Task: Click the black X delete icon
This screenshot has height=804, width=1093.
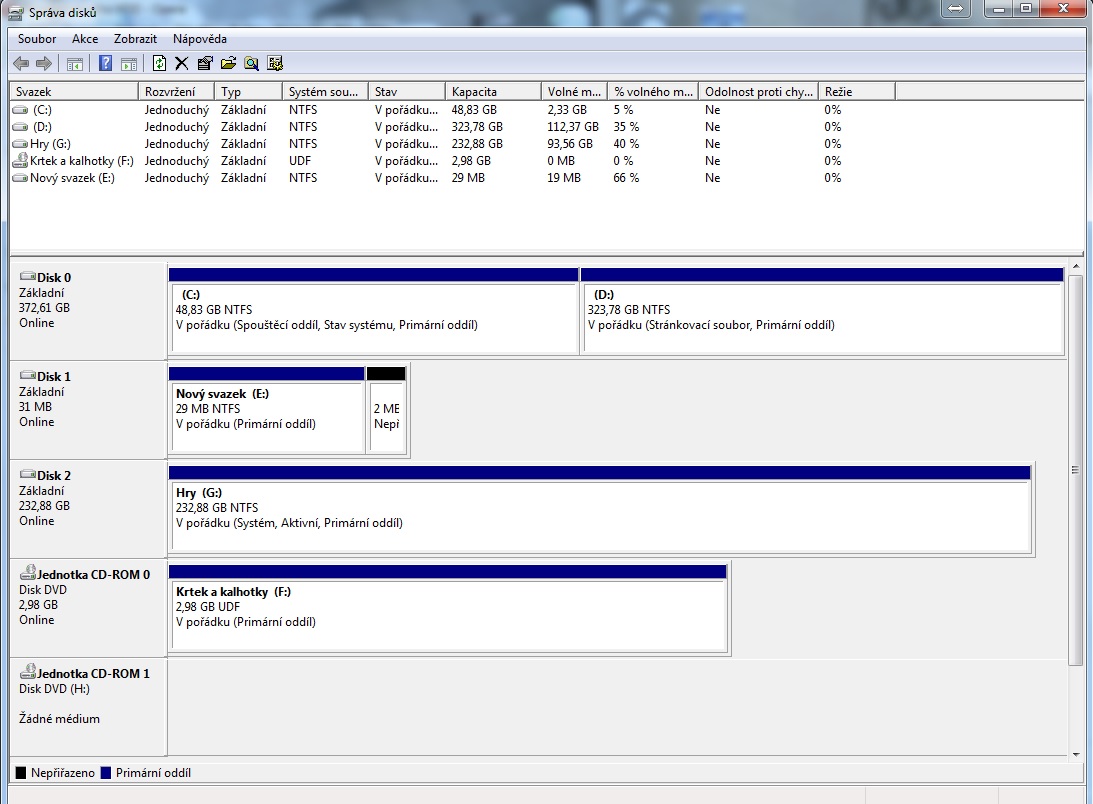Action: click(x=181, y=64)
